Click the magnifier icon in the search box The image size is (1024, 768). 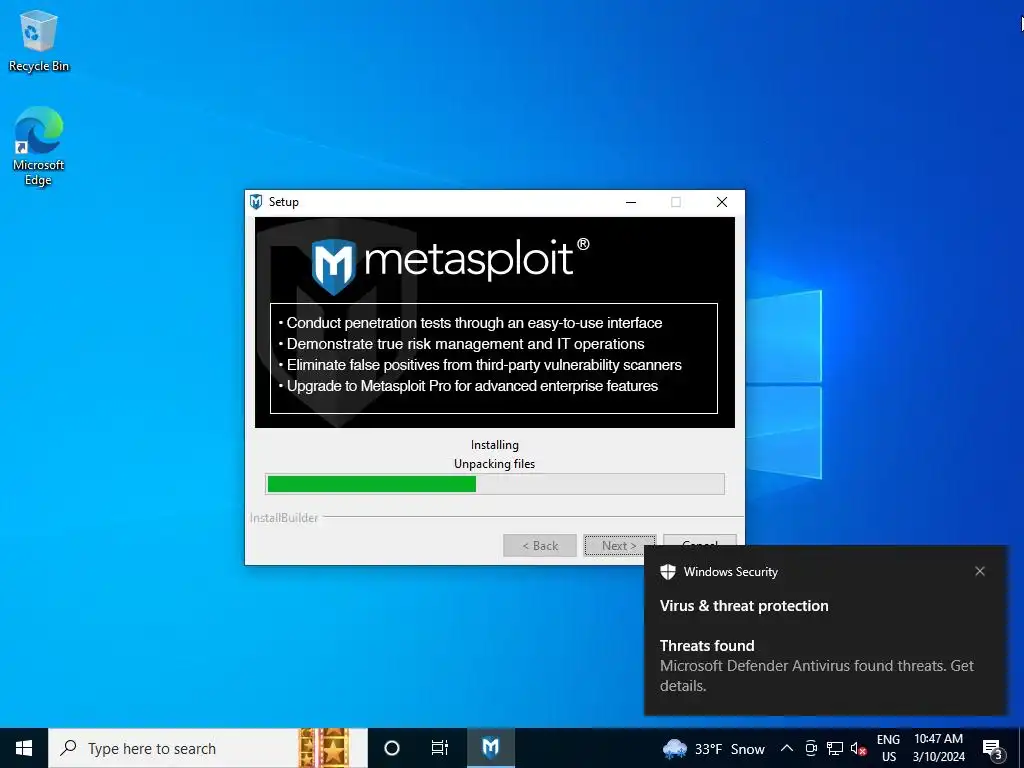click(x=69, y=748)
